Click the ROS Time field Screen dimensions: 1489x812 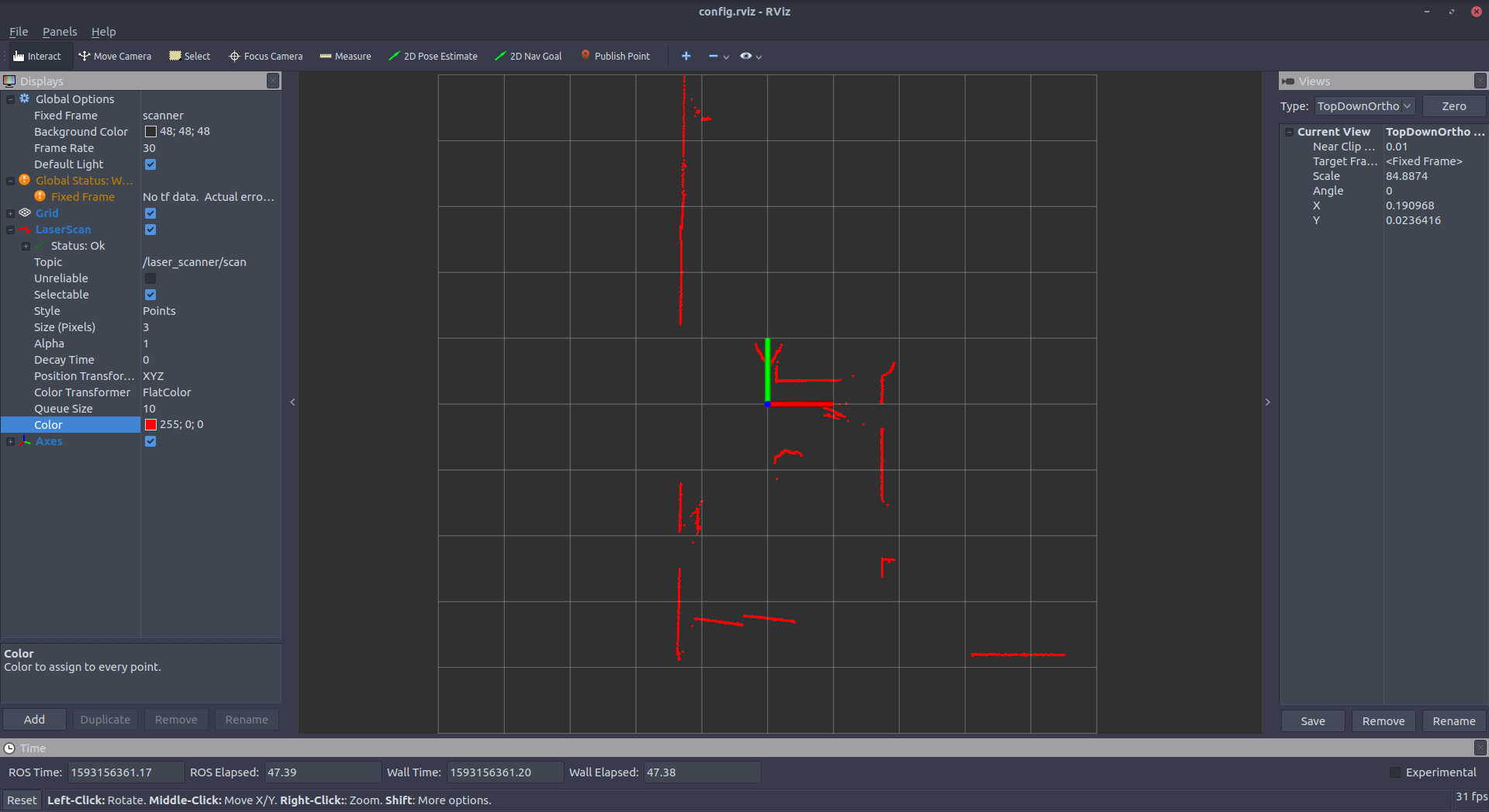126,772
